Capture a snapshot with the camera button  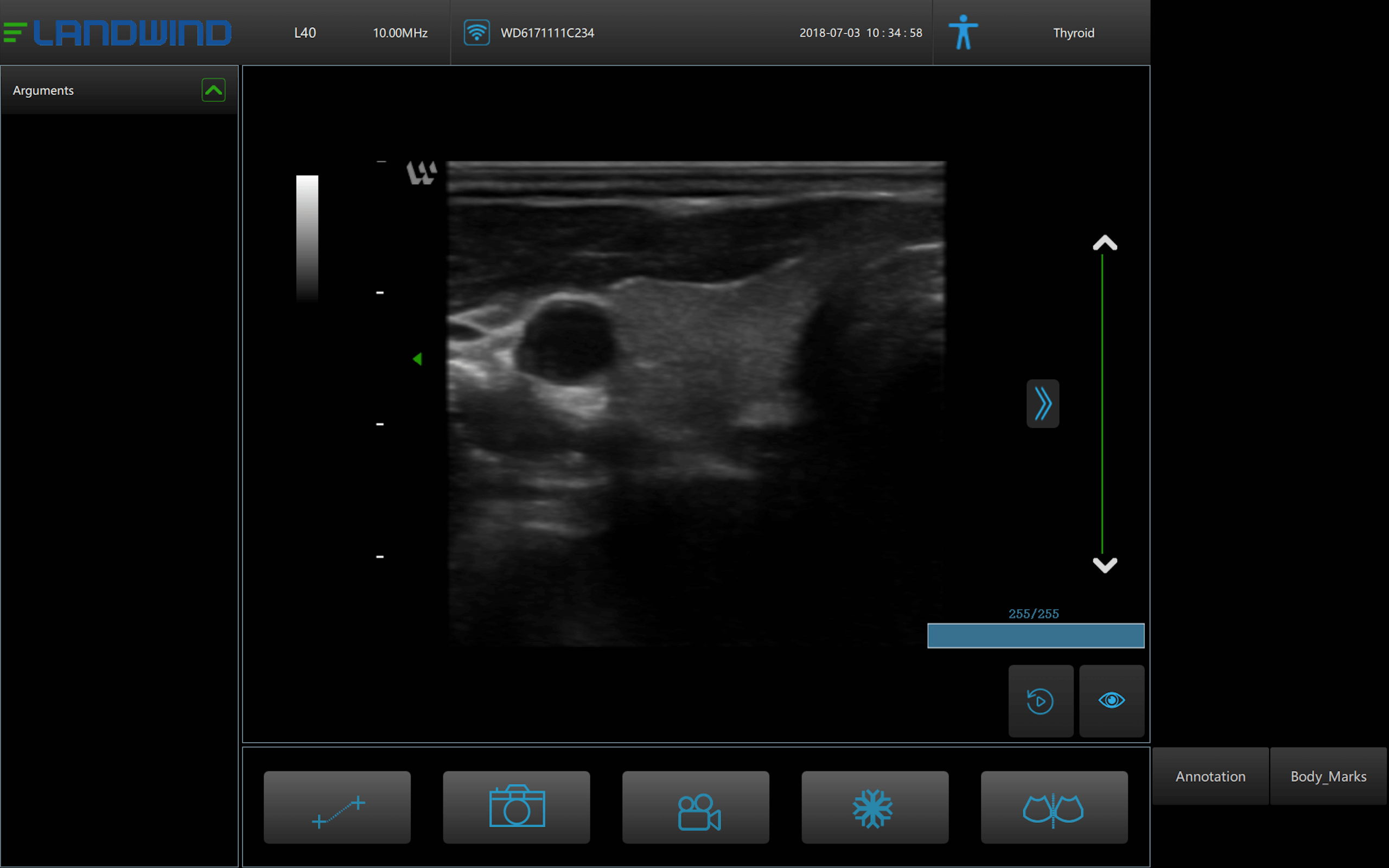pos(516,807)
